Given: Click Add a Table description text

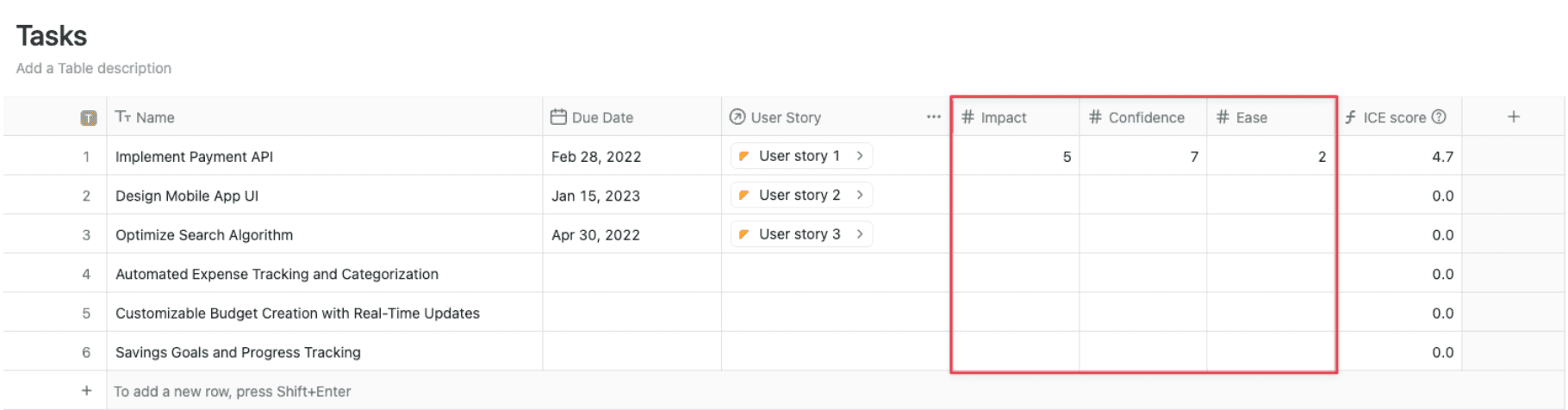Looking at the screenshot, I should tap(94, 68).
